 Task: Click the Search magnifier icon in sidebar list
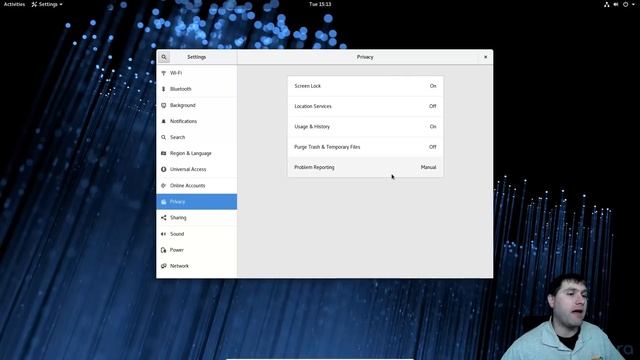point(164,137)
